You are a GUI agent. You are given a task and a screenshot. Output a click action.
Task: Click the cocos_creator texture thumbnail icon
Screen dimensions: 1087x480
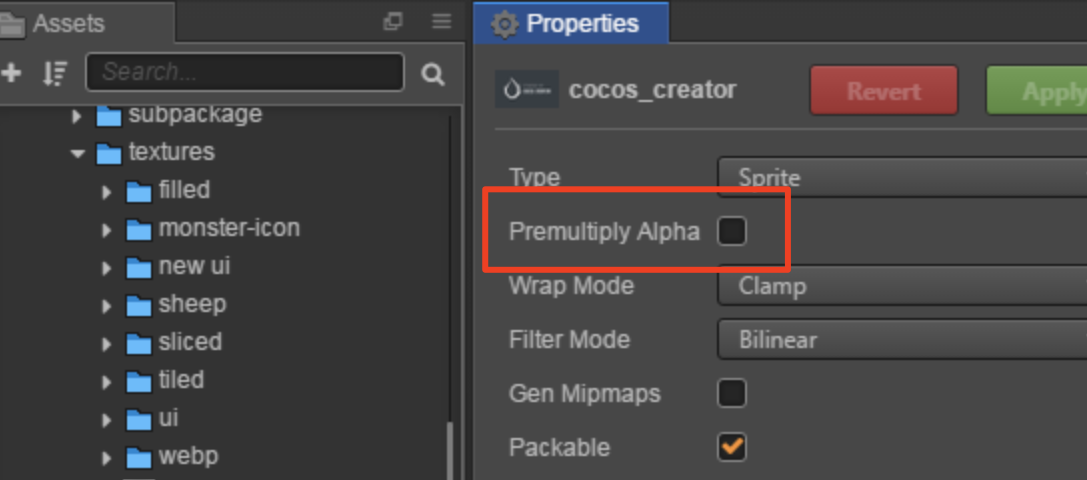point(527,90)
